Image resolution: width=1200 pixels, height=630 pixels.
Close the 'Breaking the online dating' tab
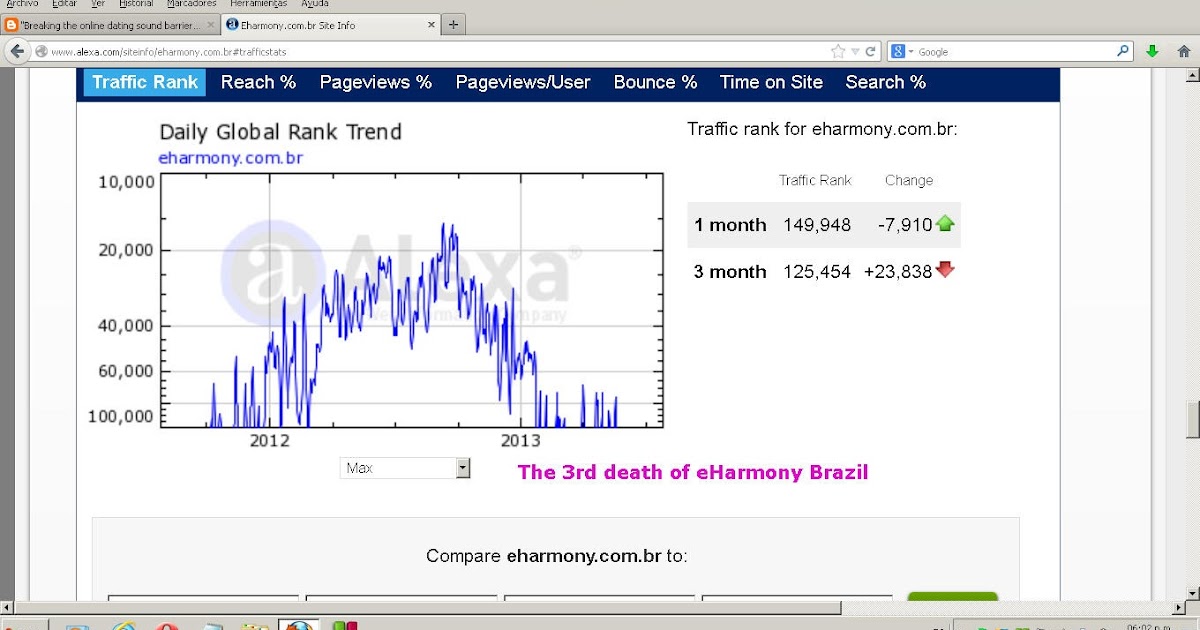(x=210, y=25)
